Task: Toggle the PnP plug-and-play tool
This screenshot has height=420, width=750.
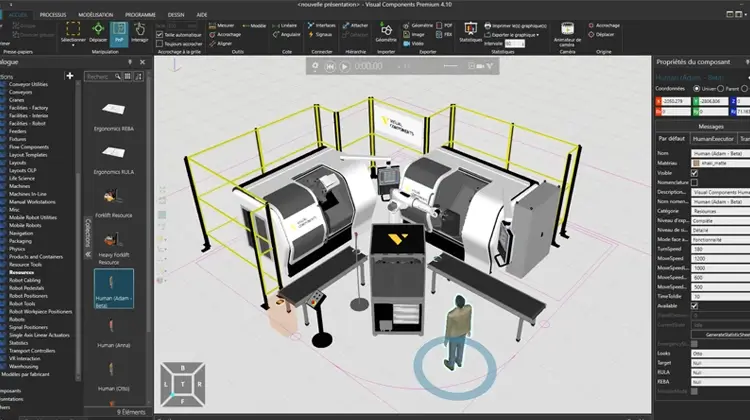Action: coord(119,32)
